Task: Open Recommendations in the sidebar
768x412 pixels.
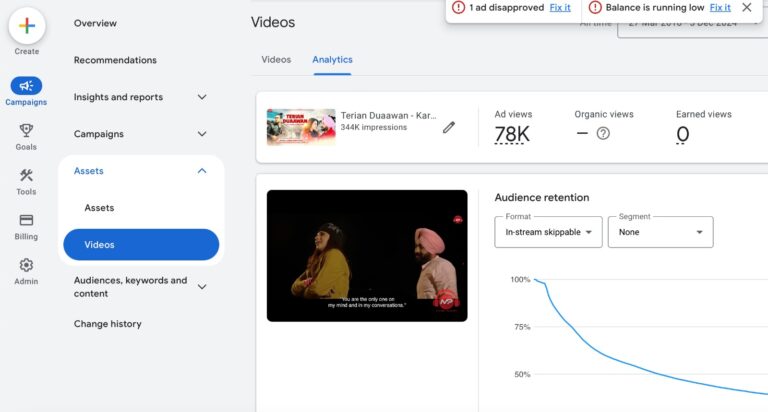Action: [x=115, y=60]
